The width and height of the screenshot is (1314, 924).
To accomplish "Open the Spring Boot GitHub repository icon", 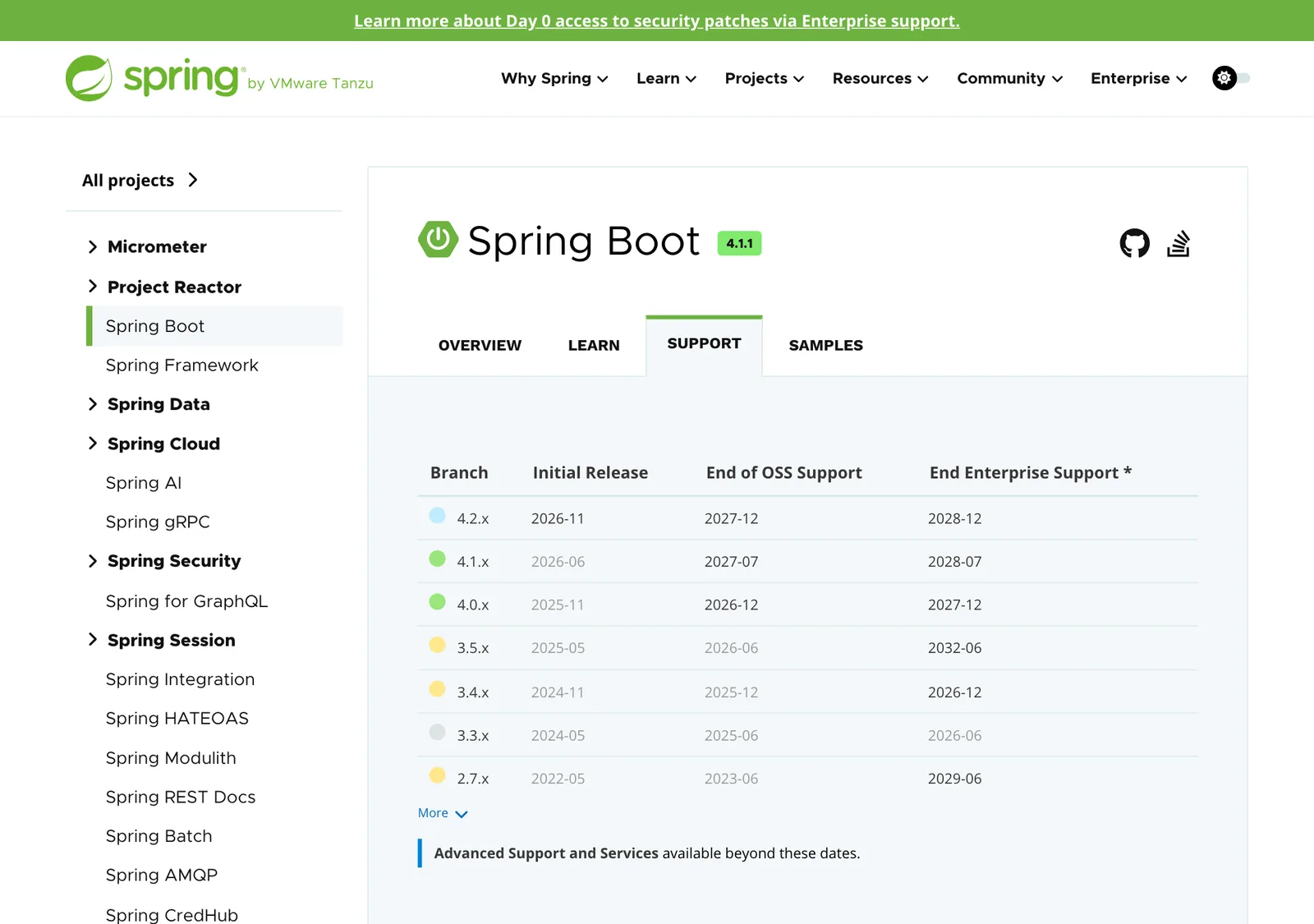I will (1134, 243).
